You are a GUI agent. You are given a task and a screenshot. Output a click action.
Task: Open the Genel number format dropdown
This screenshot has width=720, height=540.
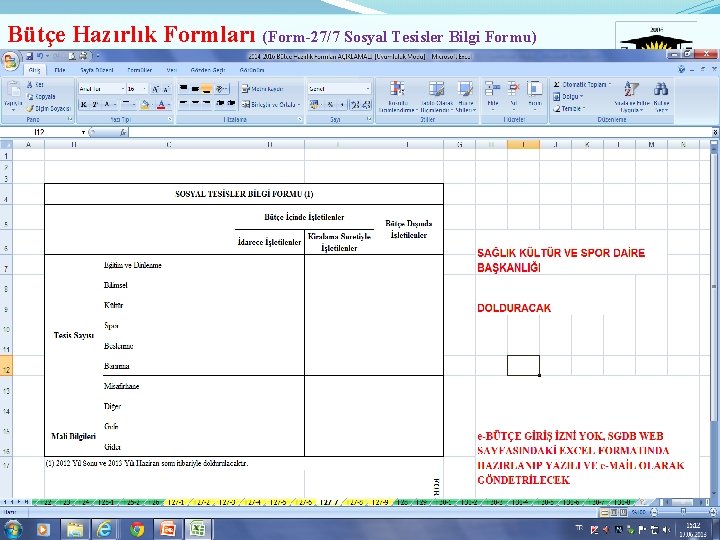click(x=368, y=89)
